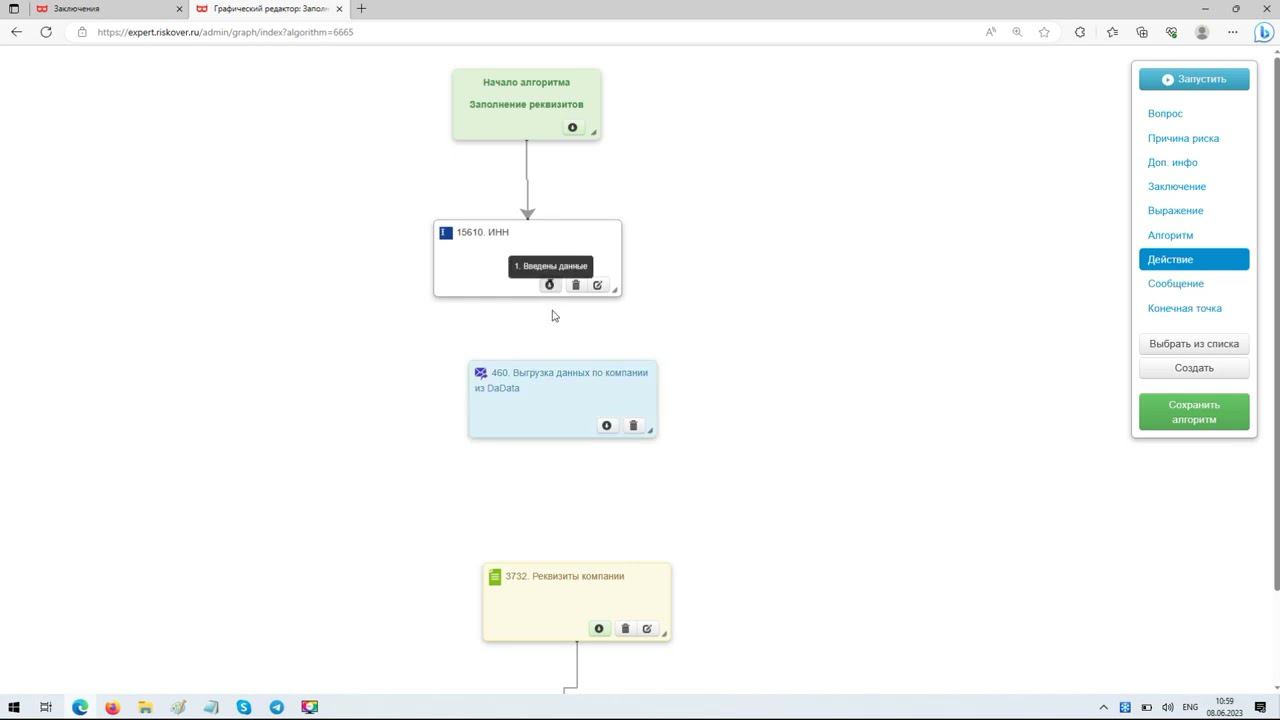Click output connector on DaData action node
The width and height of the screenshot is (1280, 720).
coord(606,425)
